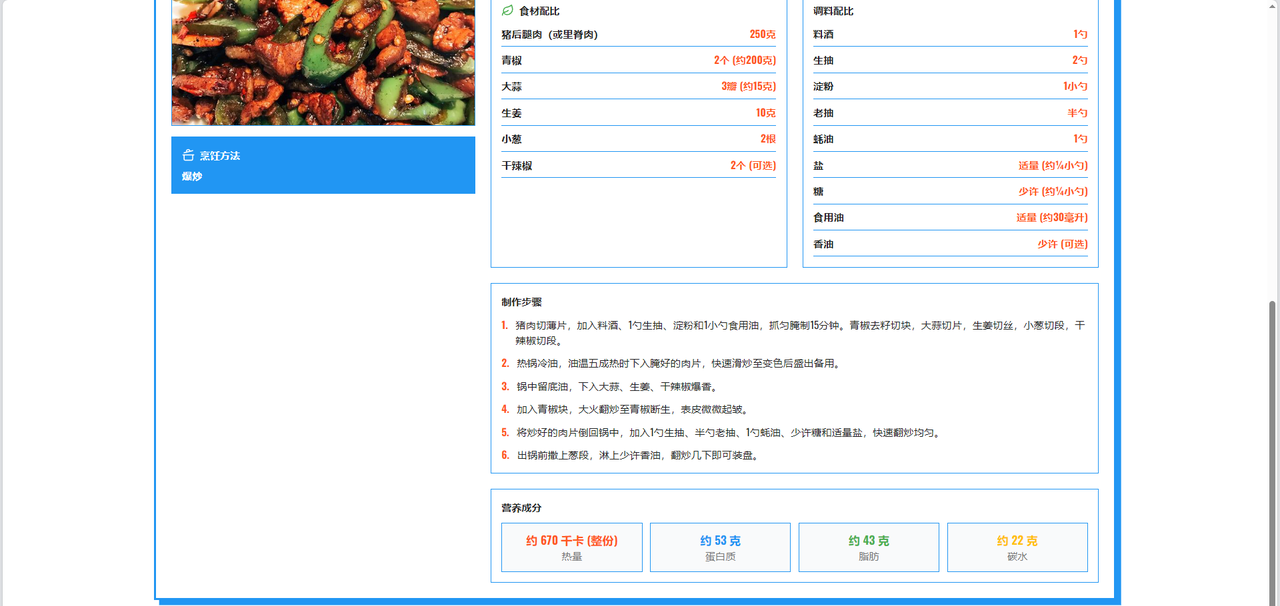Viewport: 1280px width, 606px height.
Task: Click step 6 about 出锅前撒上葱段
Action: click(x=636, y=456)
